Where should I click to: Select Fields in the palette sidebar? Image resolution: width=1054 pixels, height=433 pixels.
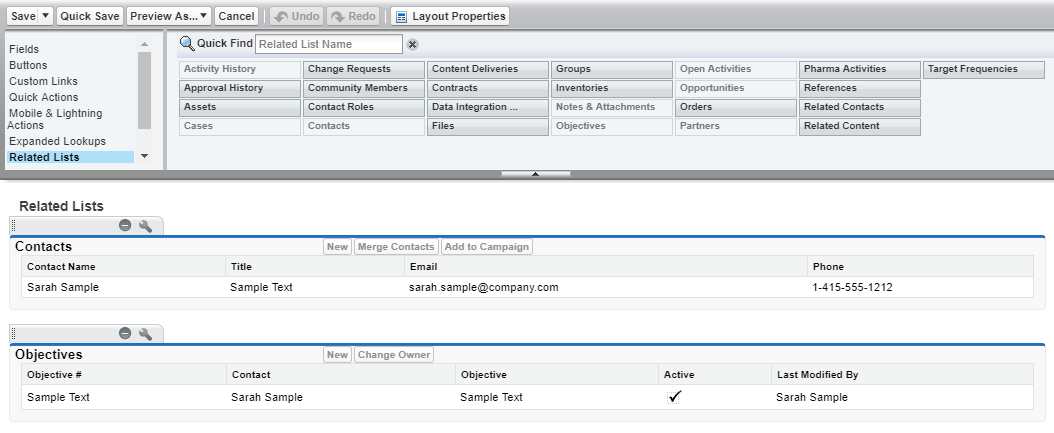pyautogui.click(x=24, y=49)
